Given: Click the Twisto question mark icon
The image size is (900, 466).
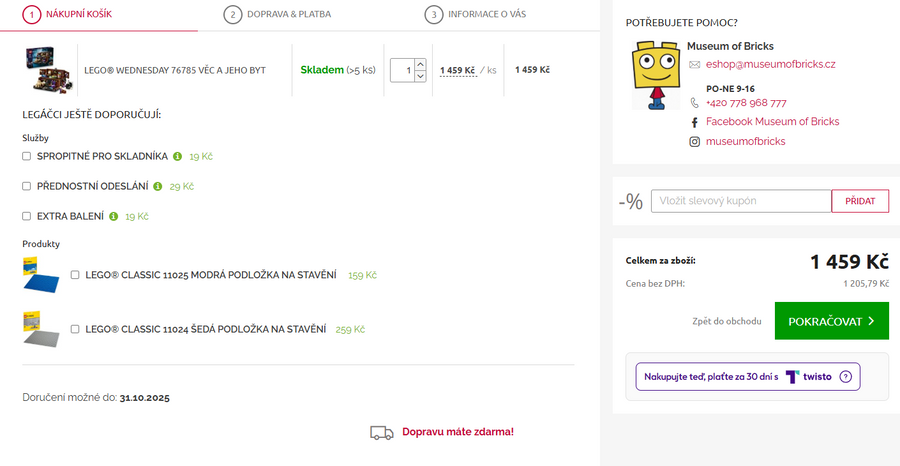Looking at the screenshot, I should tap(845, 377).
